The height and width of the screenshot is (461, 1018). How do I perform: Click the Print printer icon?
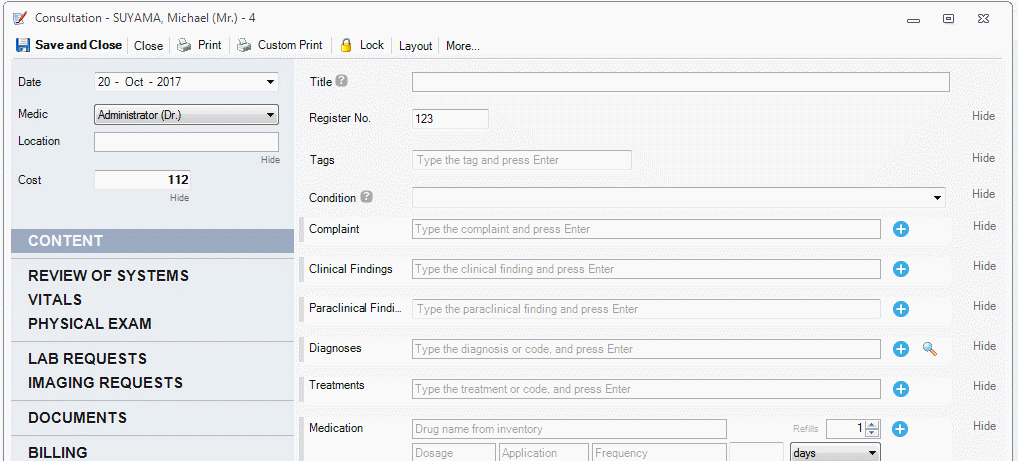point(184,45)
